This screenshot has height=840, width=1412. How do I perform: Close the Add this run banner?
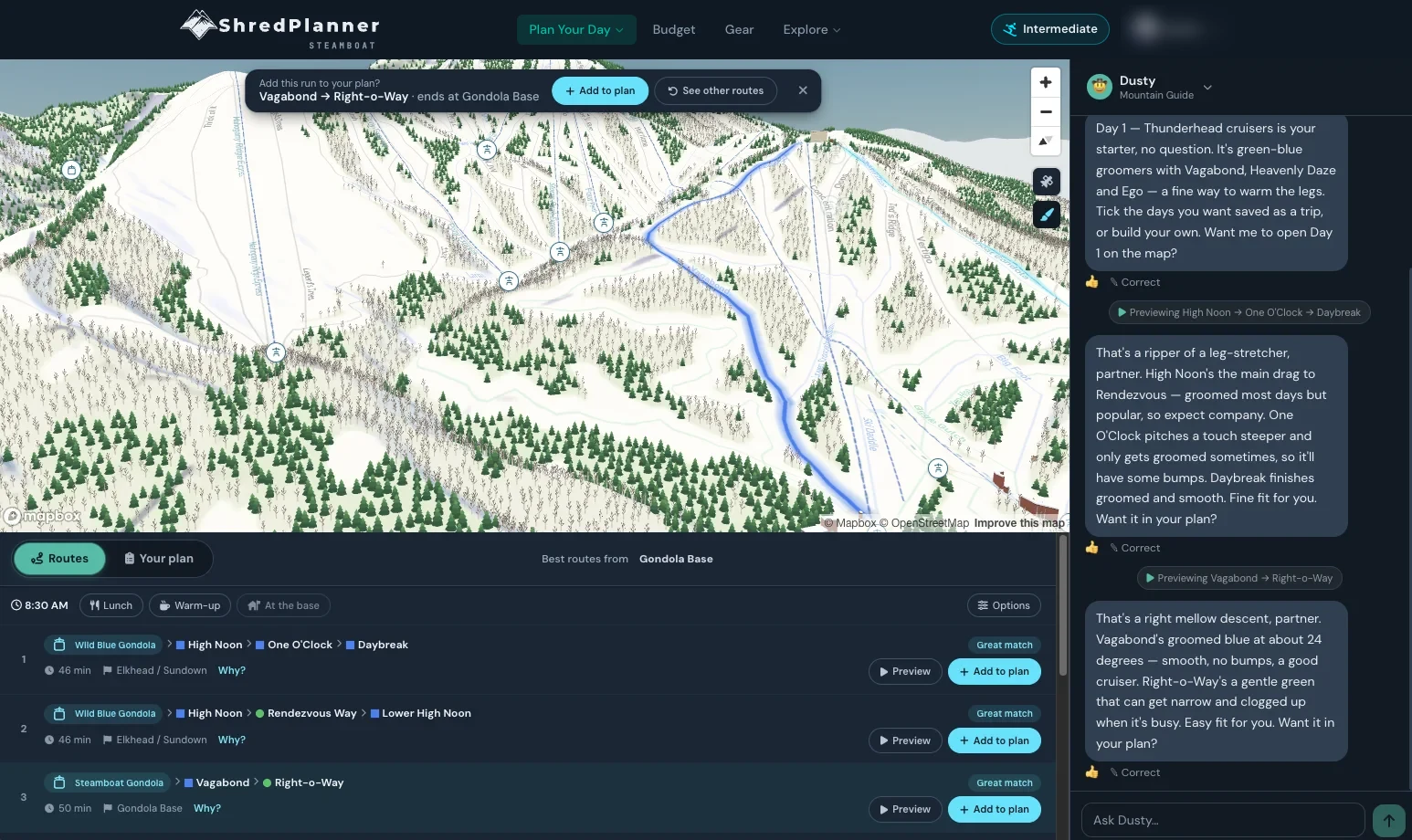[803, 90]
